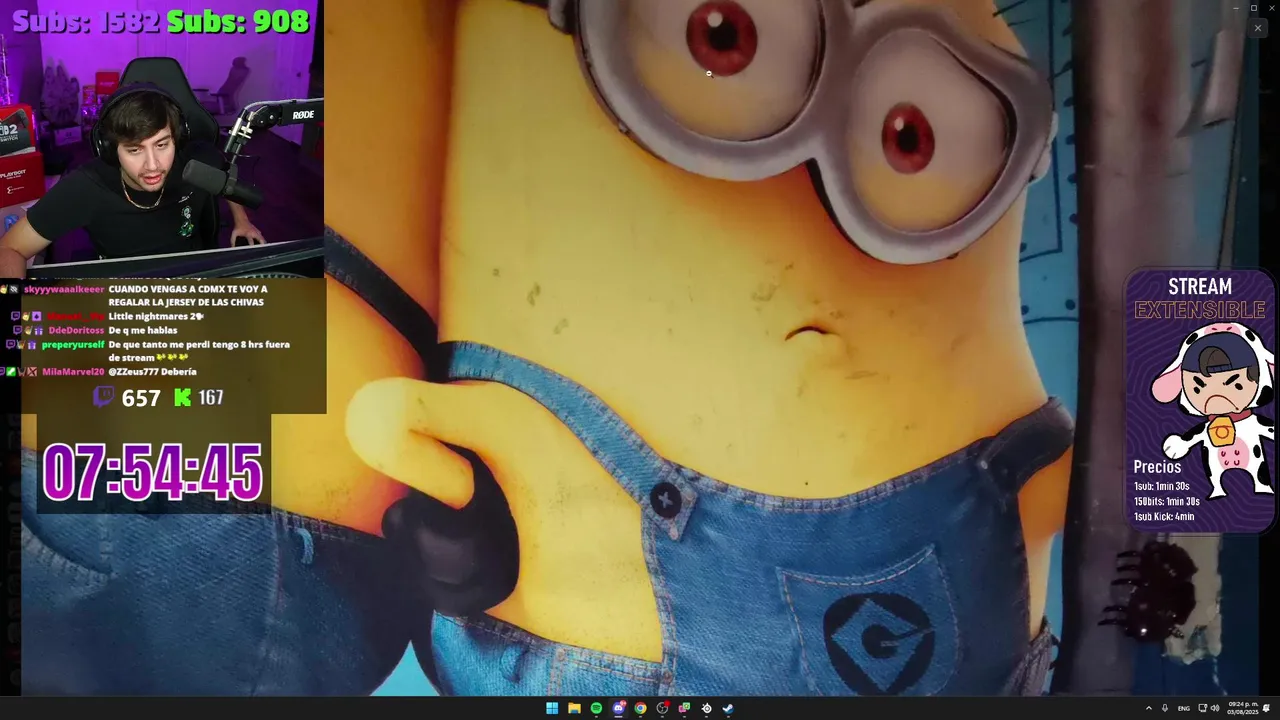1280x720 pixels.
Task: Click the message 'De q me hablas'
Action: (143, 330)
